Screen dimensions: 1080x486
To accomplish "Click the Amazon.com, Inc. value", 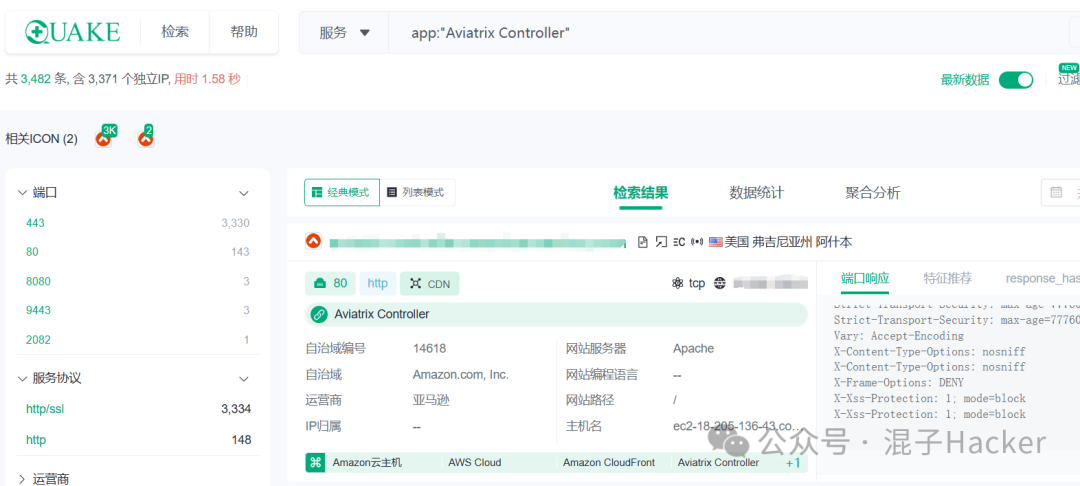I will 461,375.
